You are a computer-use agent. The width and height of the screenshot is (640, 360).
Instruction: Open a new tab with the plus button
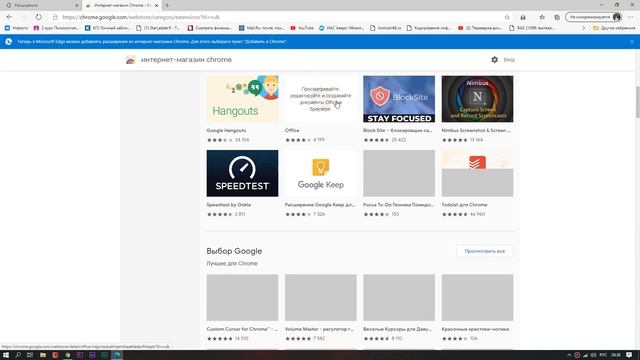[x=167, y=5]
